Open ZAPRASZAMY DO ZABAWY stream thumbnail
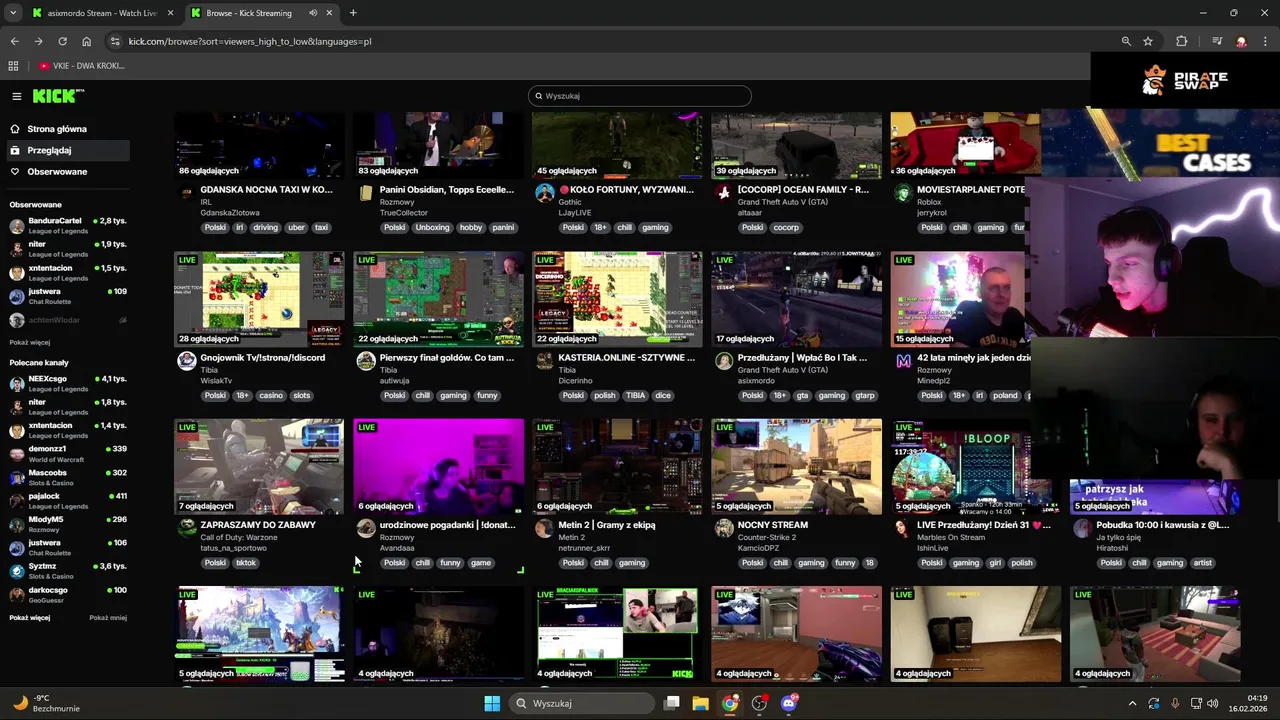 coord(259,466)
